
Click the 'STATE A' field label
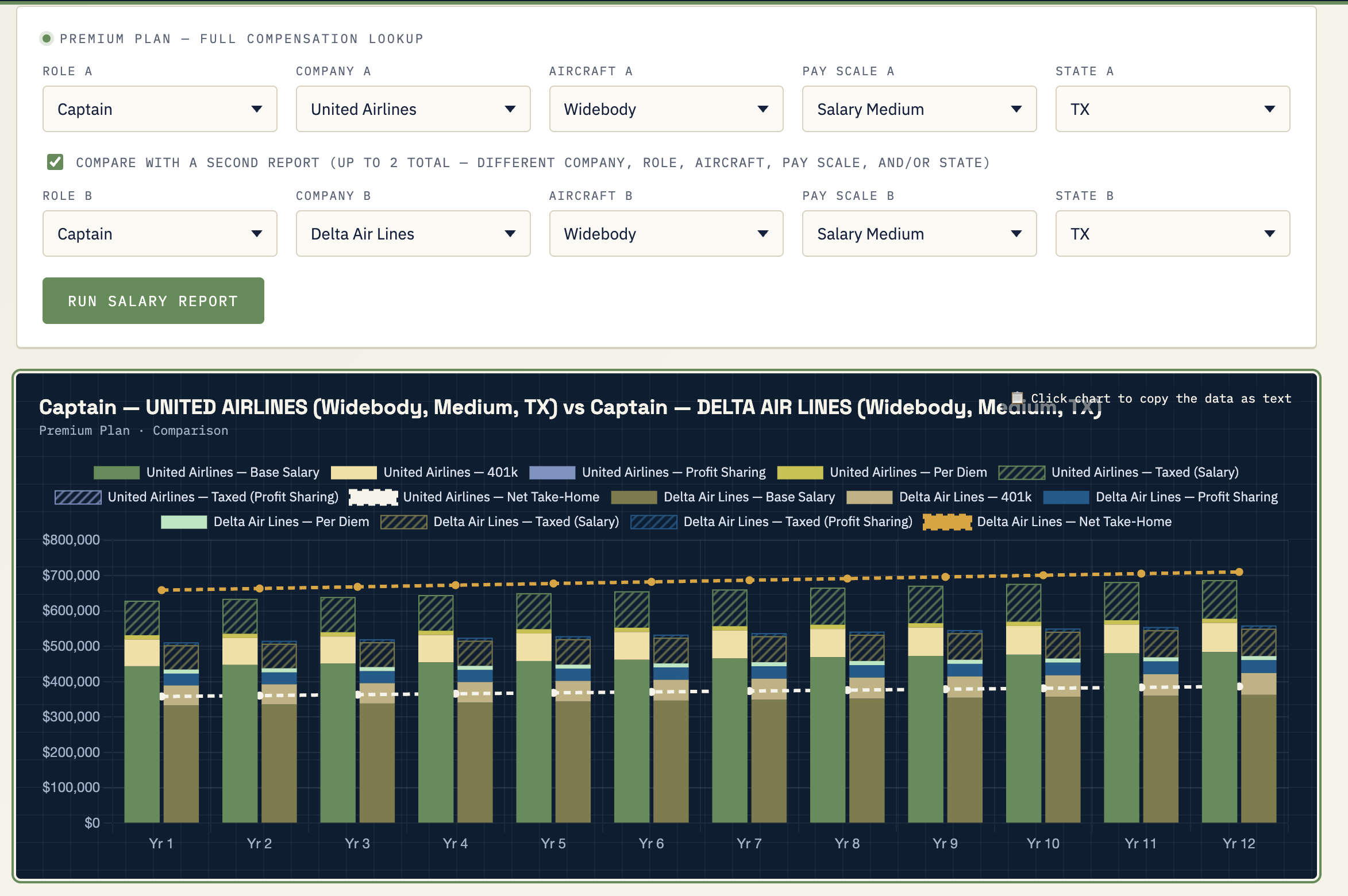(1085, 71)
